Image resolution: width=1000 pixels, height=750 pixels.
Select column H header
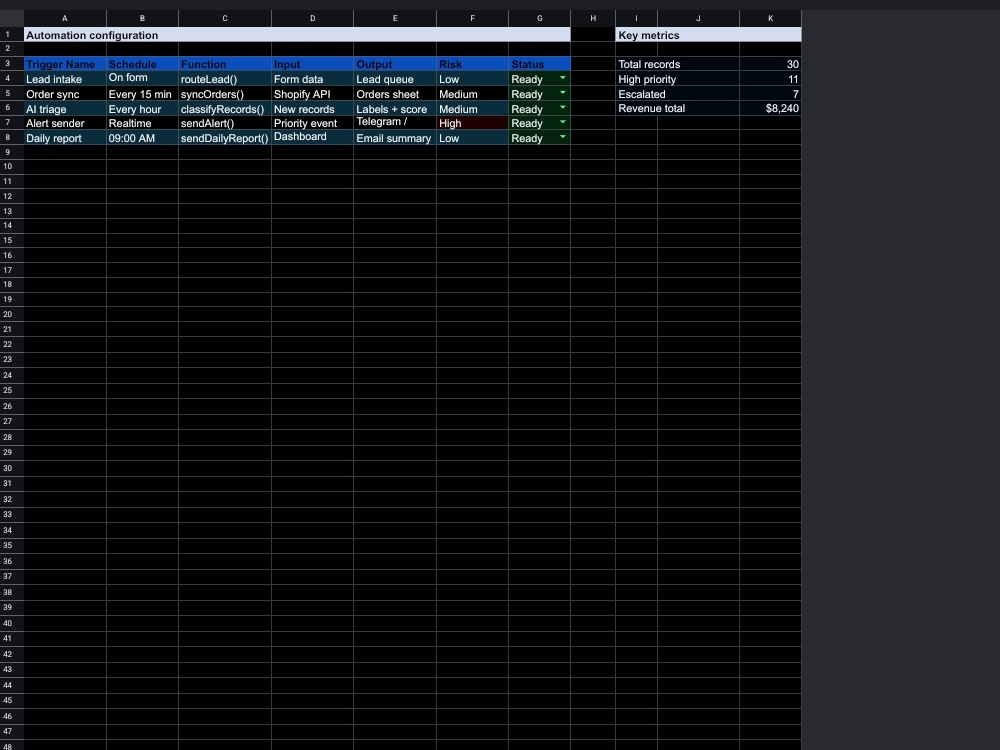pyautogui.click(x=593, y=18)
